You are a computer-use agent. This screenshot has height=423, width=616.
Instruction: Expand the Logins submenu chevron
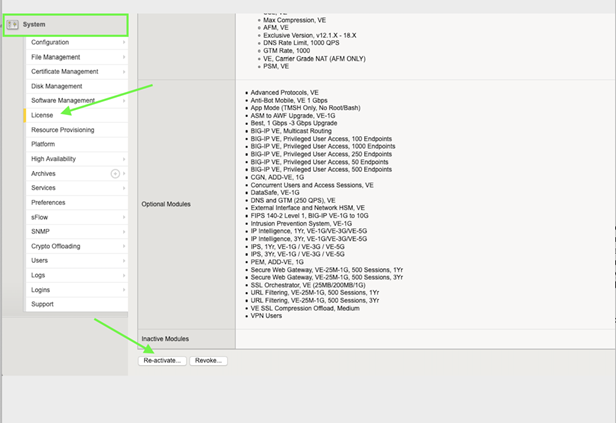(x=124, y=289)
